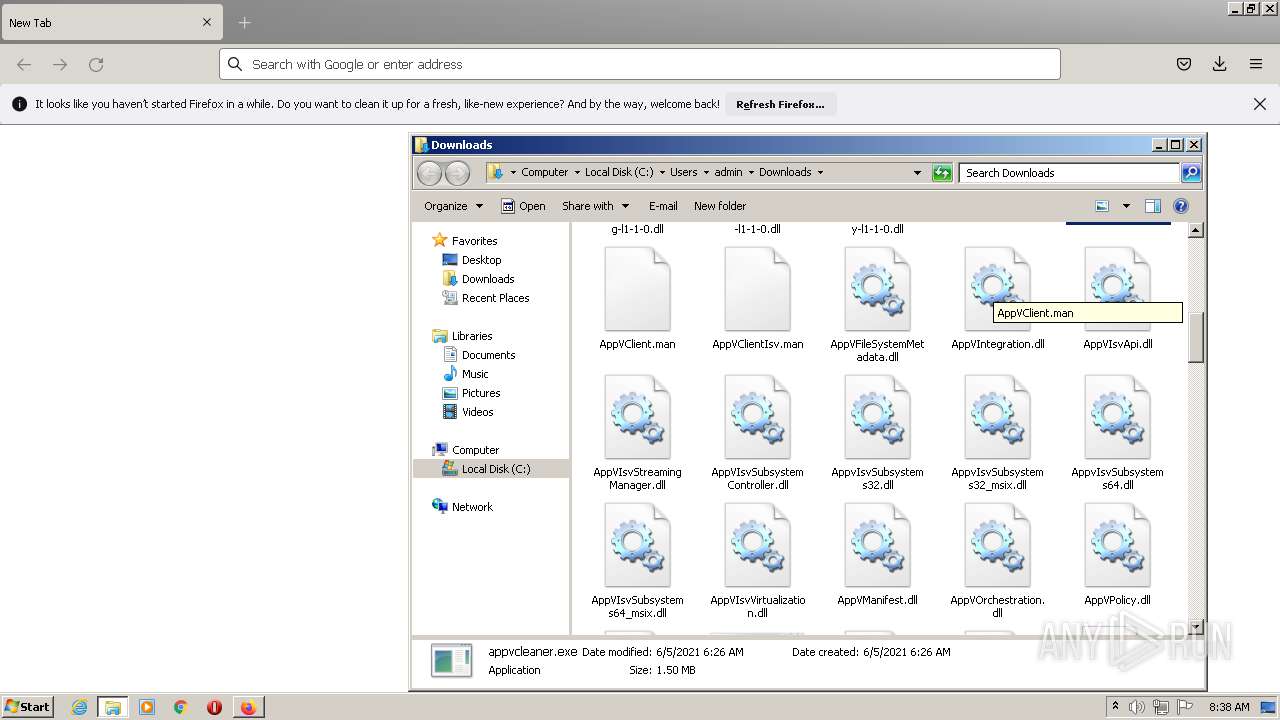This screenshot has width=1280, height=720.
Task: Open Firefox application menu
Action: pyautogui.click(x=1256, y=64)
